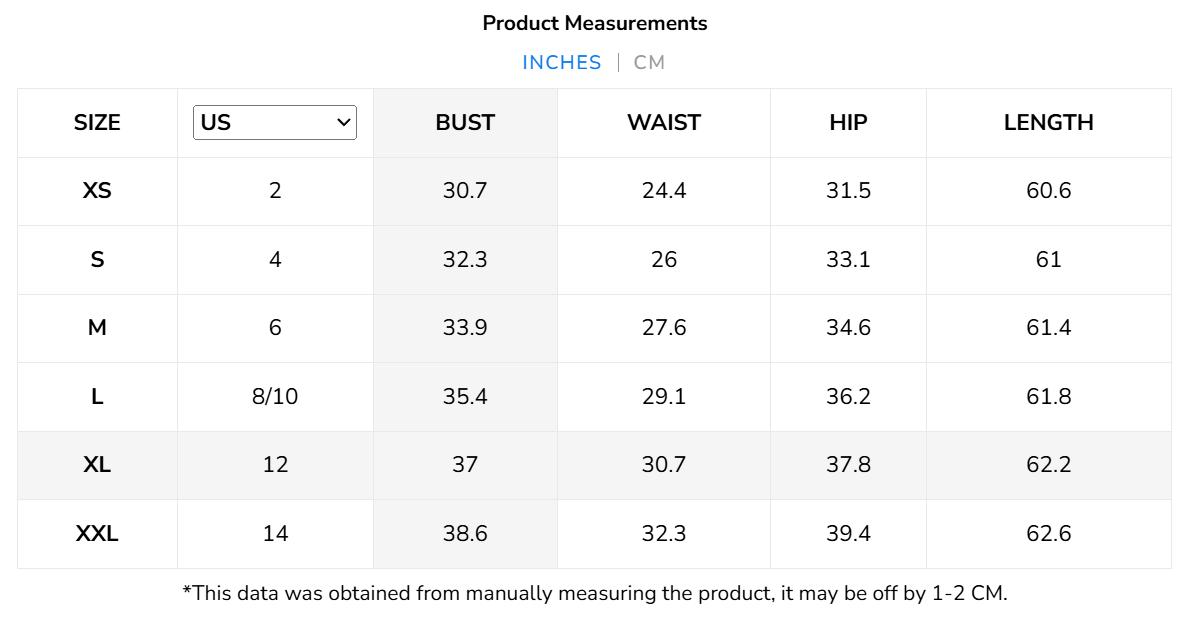Open the US size region dropdown

click(x=274, y=123)
